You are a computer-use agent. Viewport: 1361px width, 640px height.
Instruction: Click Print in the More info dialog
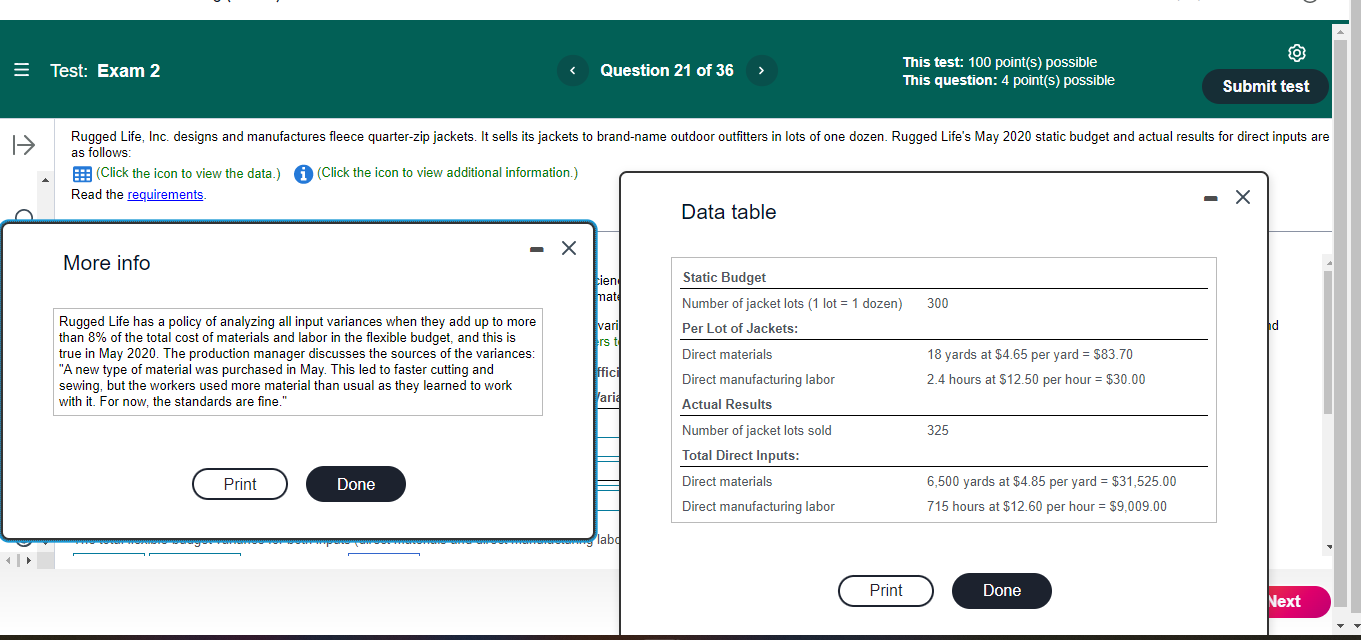[240, 484]
